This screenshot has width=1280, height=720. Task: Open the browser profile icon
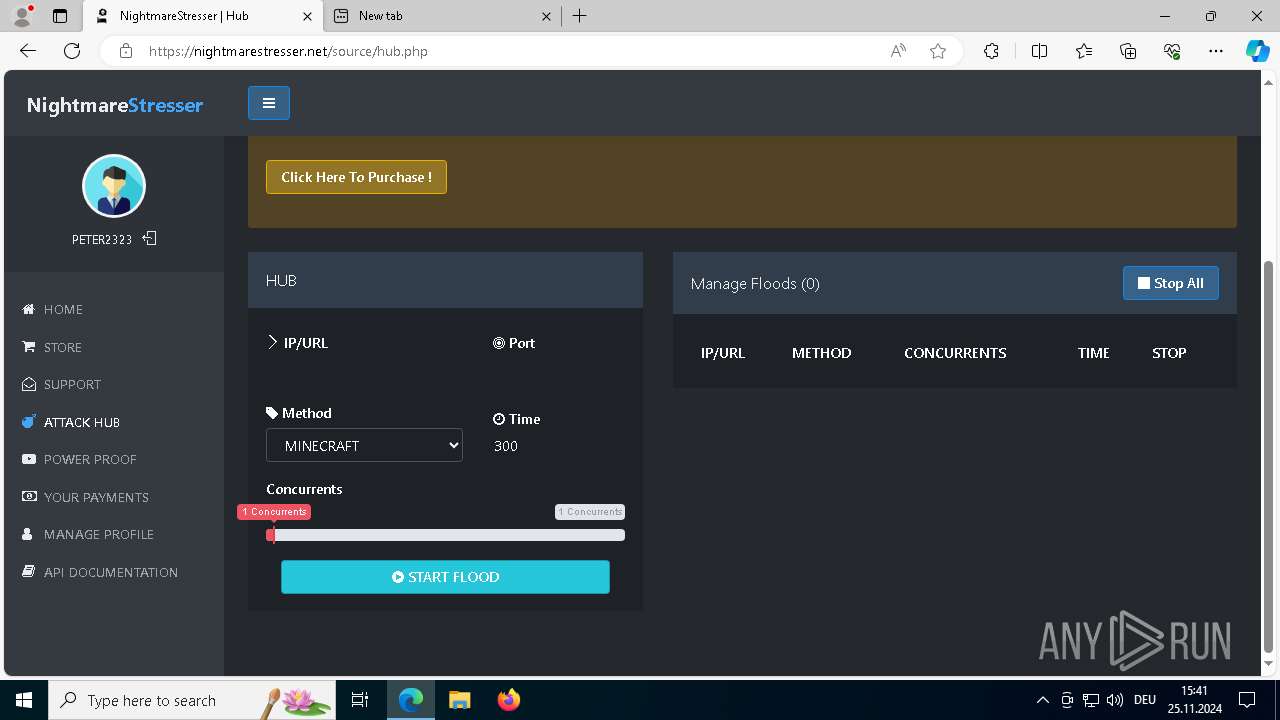click(22, 16)
